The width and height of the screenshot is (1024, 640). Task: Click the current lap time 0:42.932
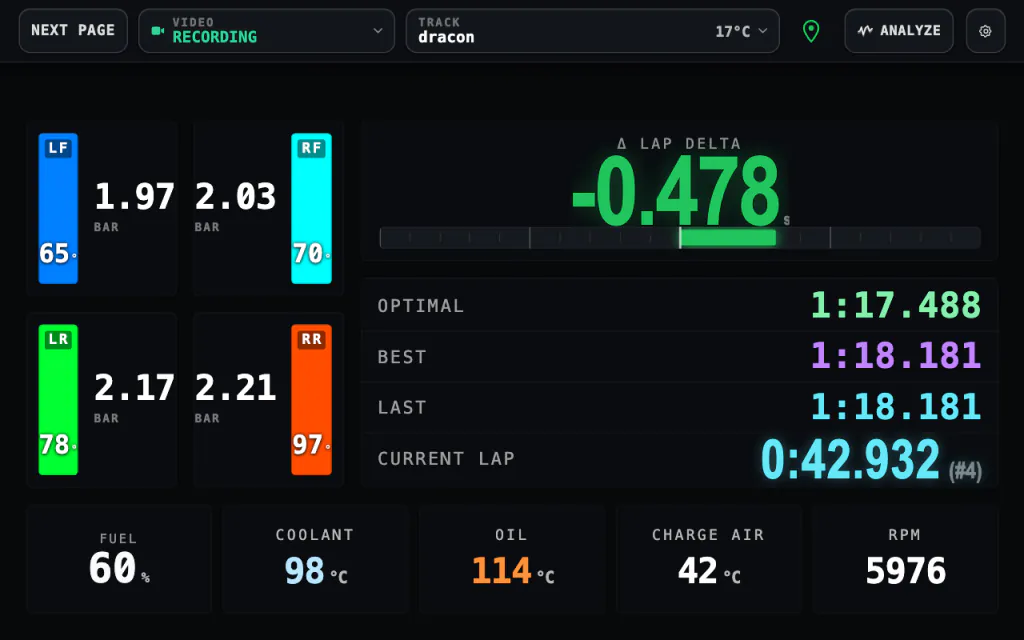tap(850, 459)
